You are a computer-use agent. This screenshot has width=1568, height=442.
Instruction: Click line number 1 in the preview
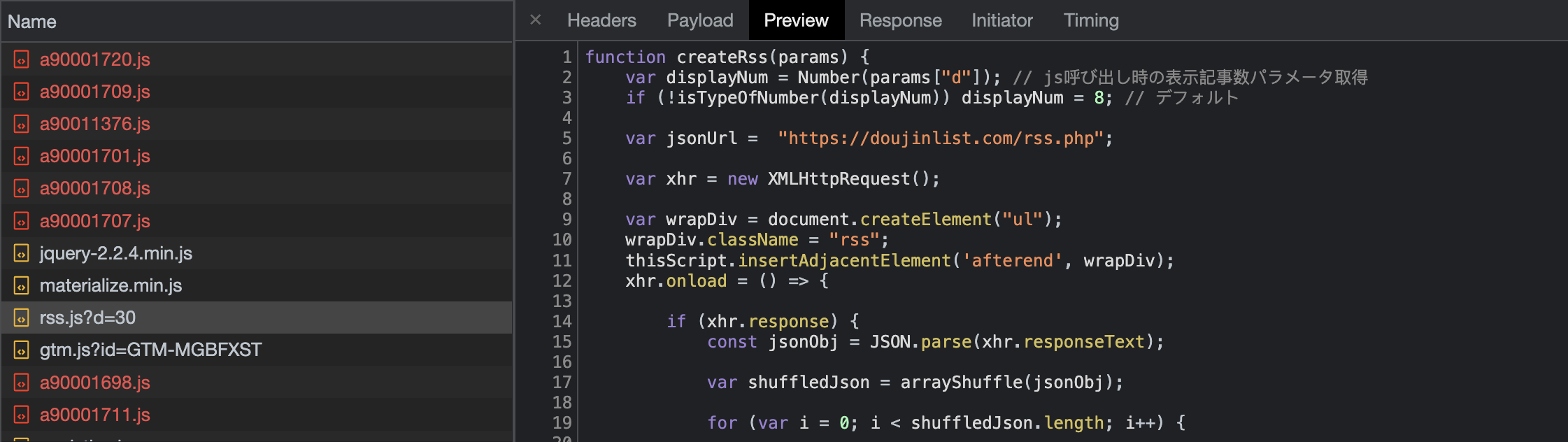(x=566, y=57)
